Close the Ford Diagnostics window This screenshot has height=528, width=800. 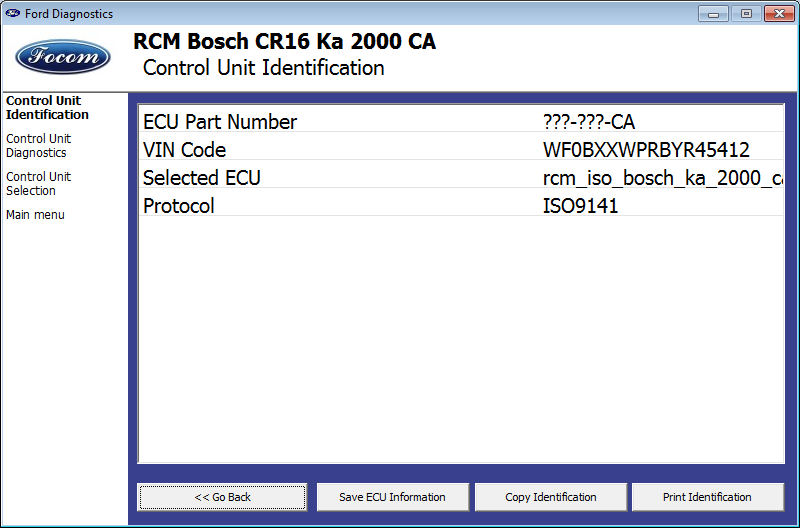coord(777,14)
